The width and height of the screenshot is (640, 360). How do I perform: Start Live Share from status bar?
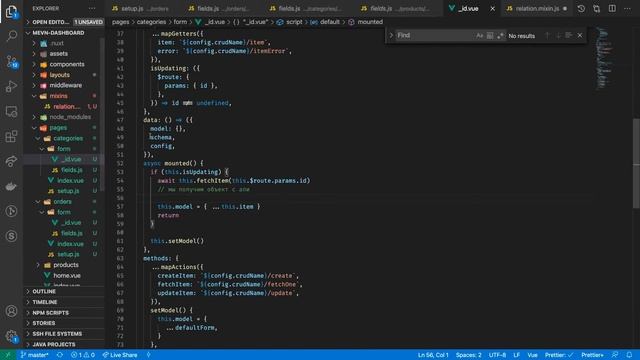coord(120,355)
